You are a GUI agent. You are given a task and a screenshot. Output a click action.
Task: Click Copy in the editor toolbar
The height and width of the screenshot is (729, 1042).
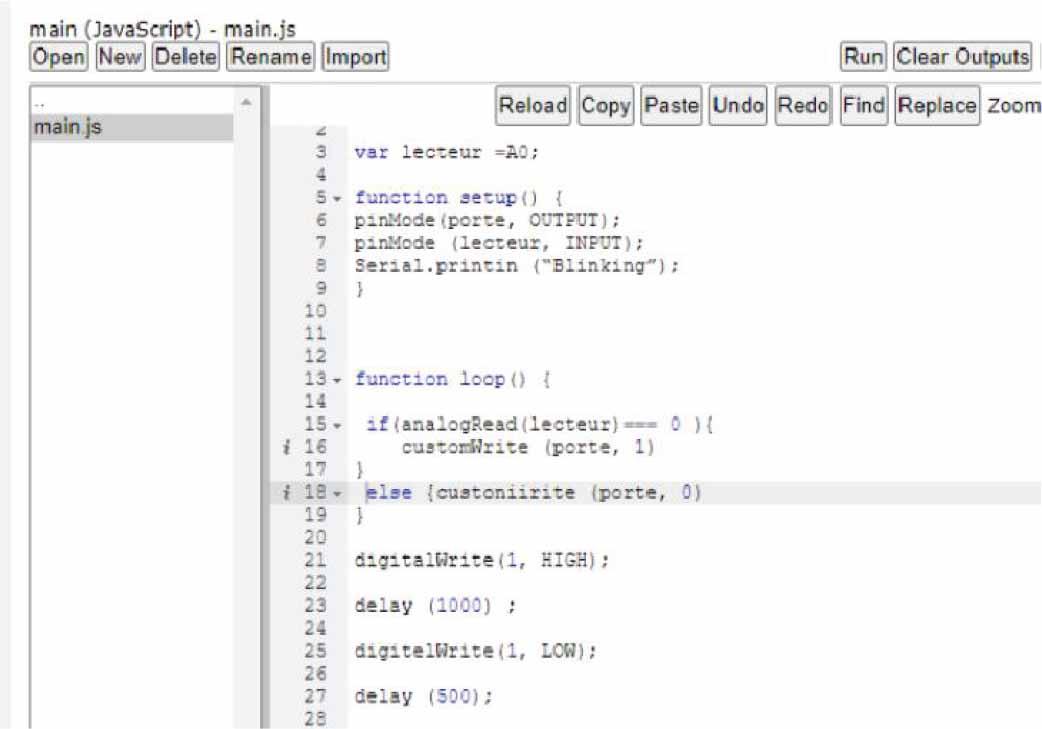point(606,105)
